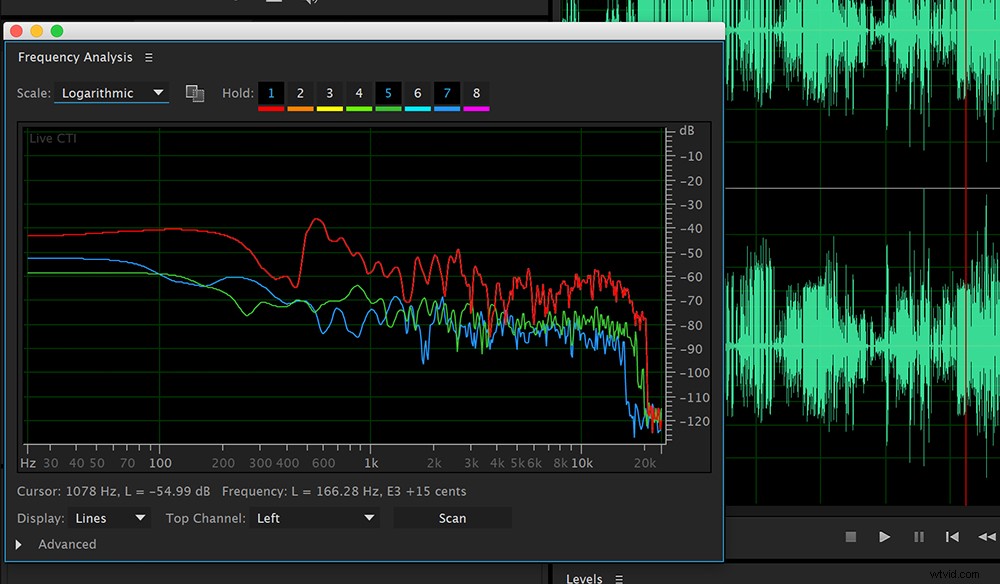Open the Frequency Analysis panel menu
The width and height of the screenshot is (1000, 584).
148,57
